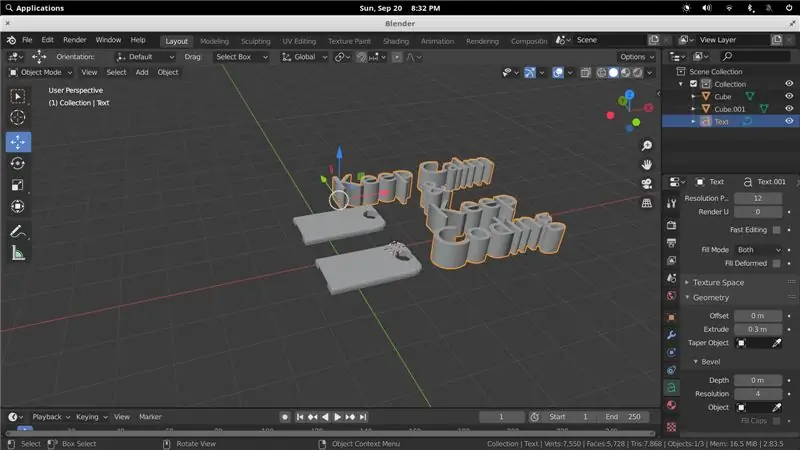Image resolution: width=800 pixels, height=450 pixels.
Task: Open Material properties tab icon
Action: 671,406
